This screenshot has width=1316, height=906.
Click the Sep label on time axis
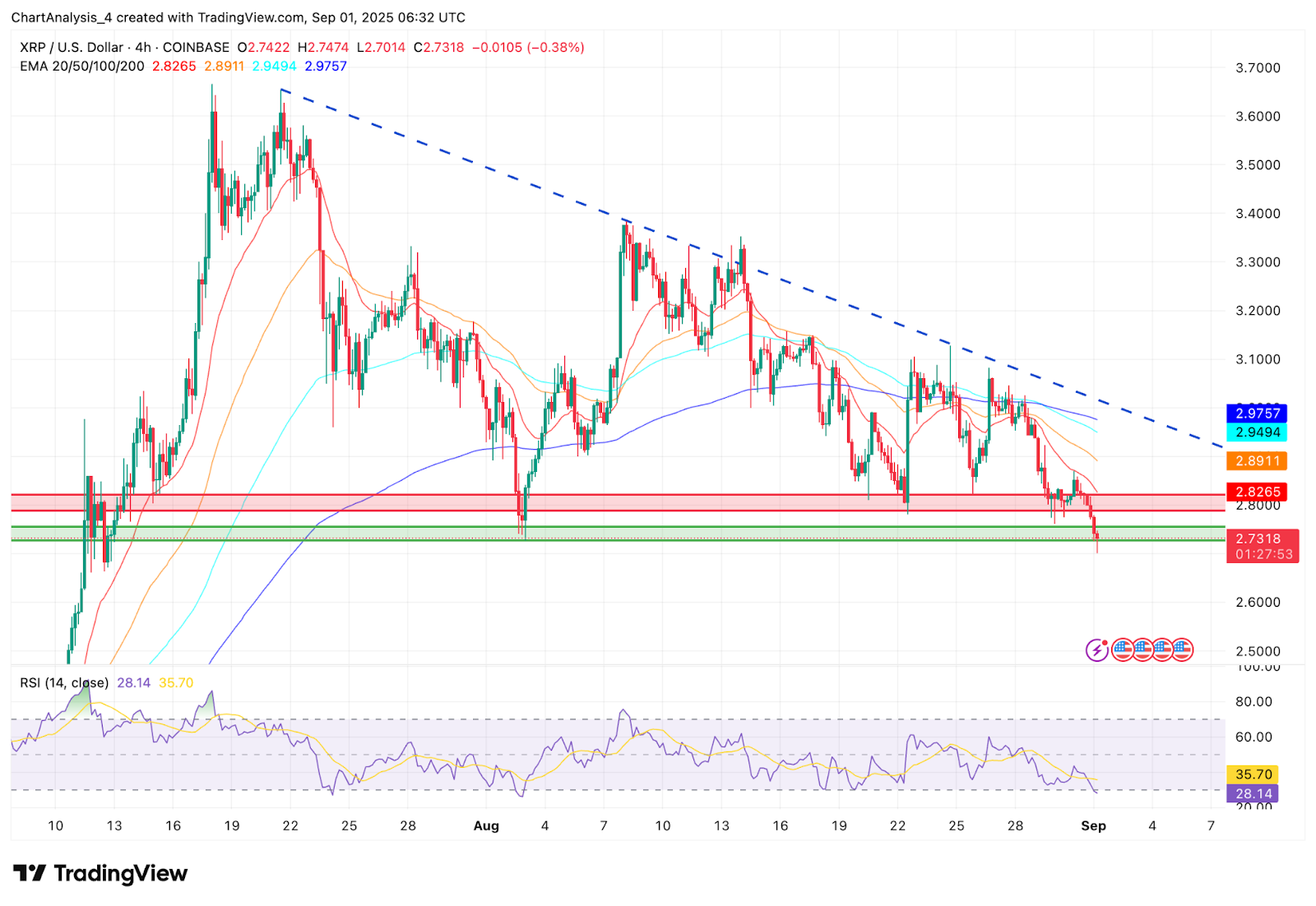pos(1093,826)
